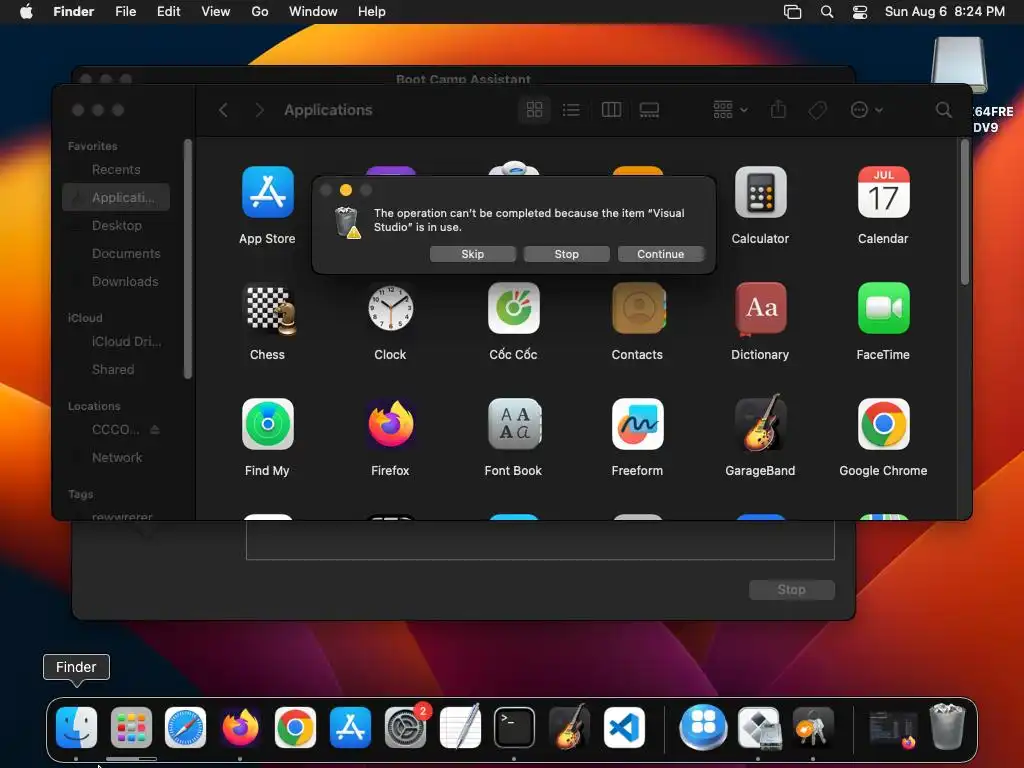The width and height of the screenshot is (1024, 768).
Task: Click the Applications window vertical scrollbar
Action: [965, 212]
